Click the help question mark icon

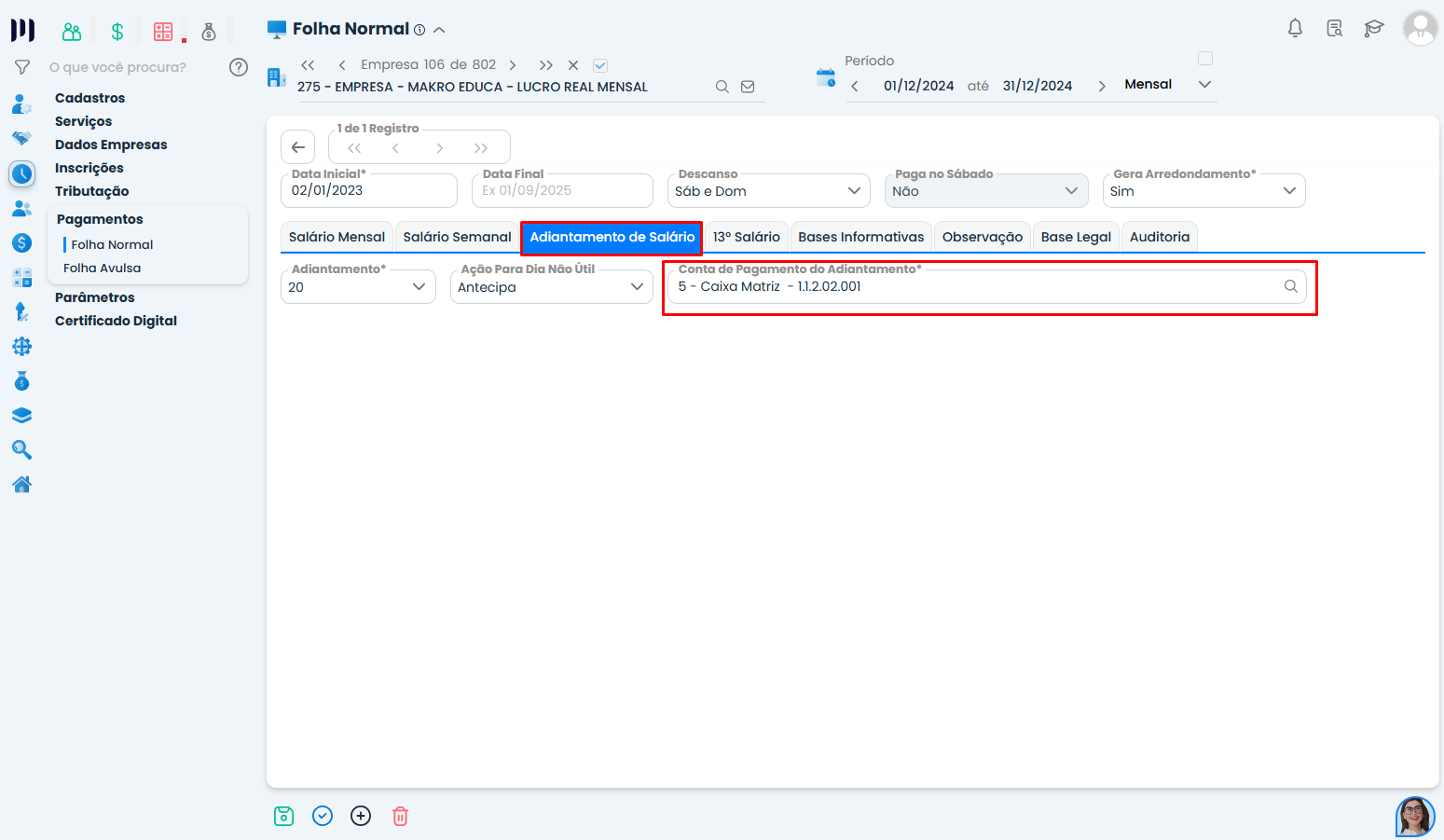(239, 67)
